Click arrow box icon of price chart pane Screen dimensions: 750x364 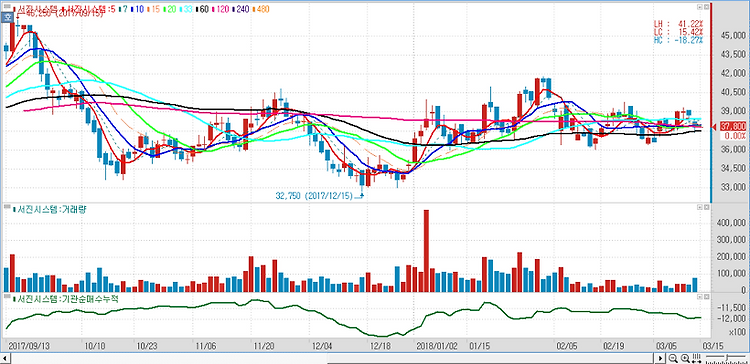point(699,7)
